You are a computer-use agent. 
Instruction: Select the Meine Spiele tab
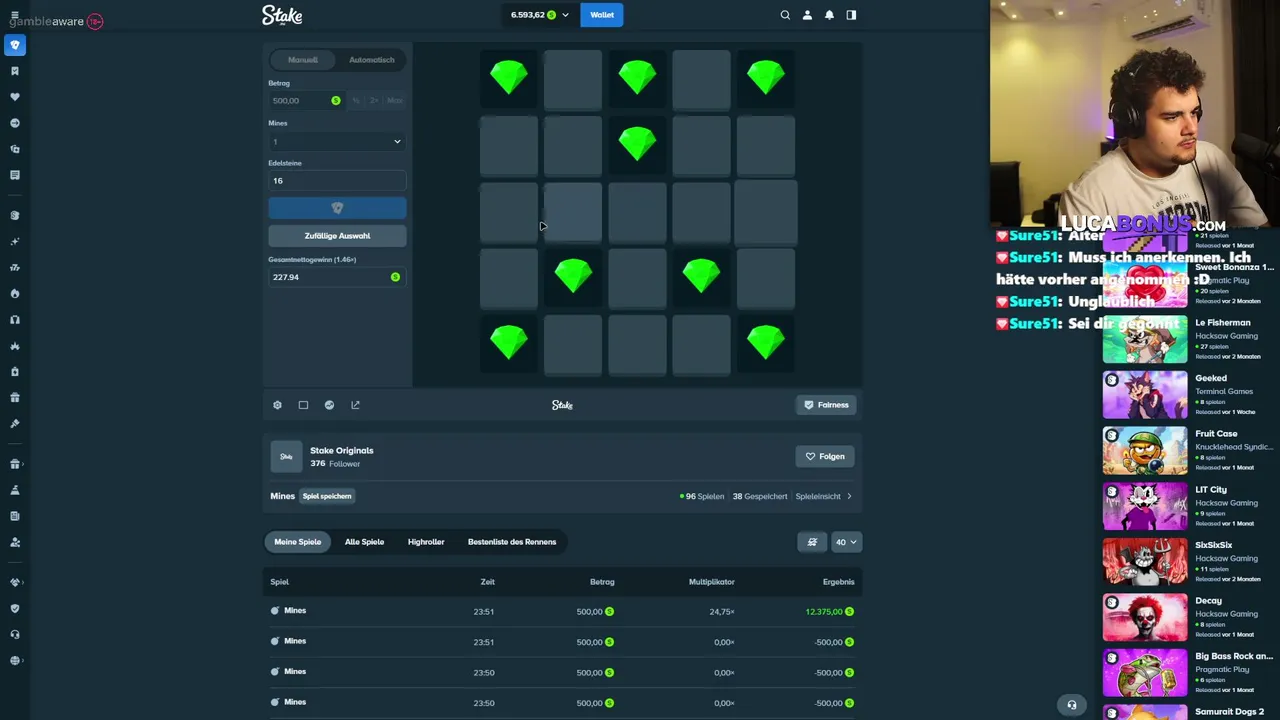click(298, 542)
